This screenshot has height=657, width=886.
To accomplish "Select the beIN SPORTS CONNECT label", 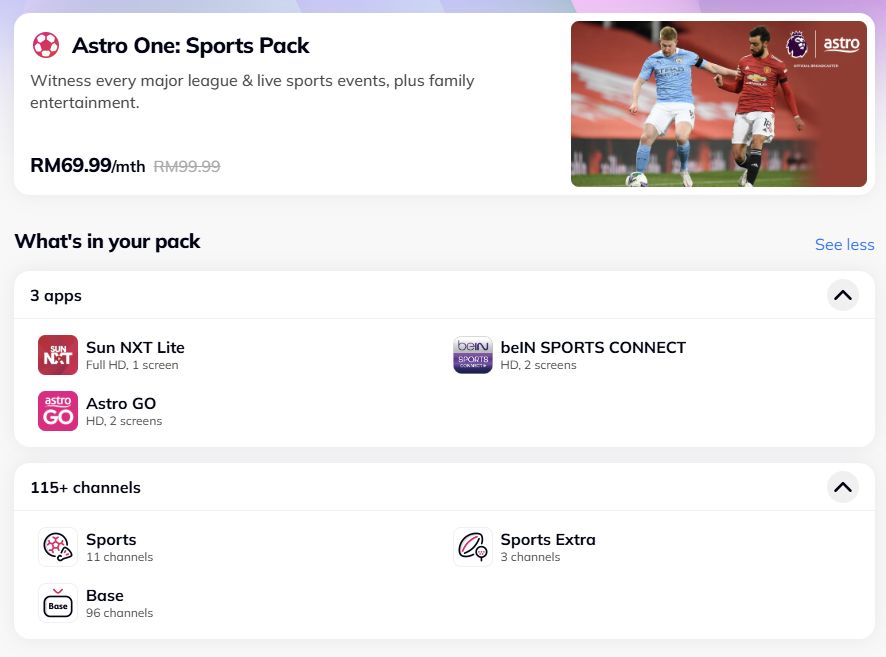I will 593,348.
